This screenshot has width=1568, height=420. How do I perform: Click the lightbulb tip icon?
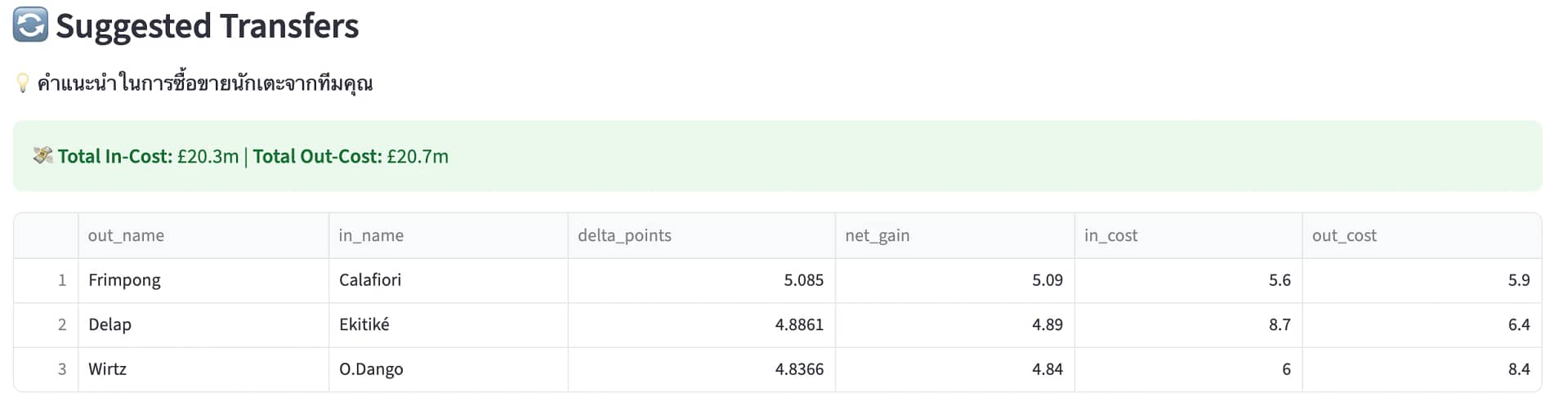point(23,83)
